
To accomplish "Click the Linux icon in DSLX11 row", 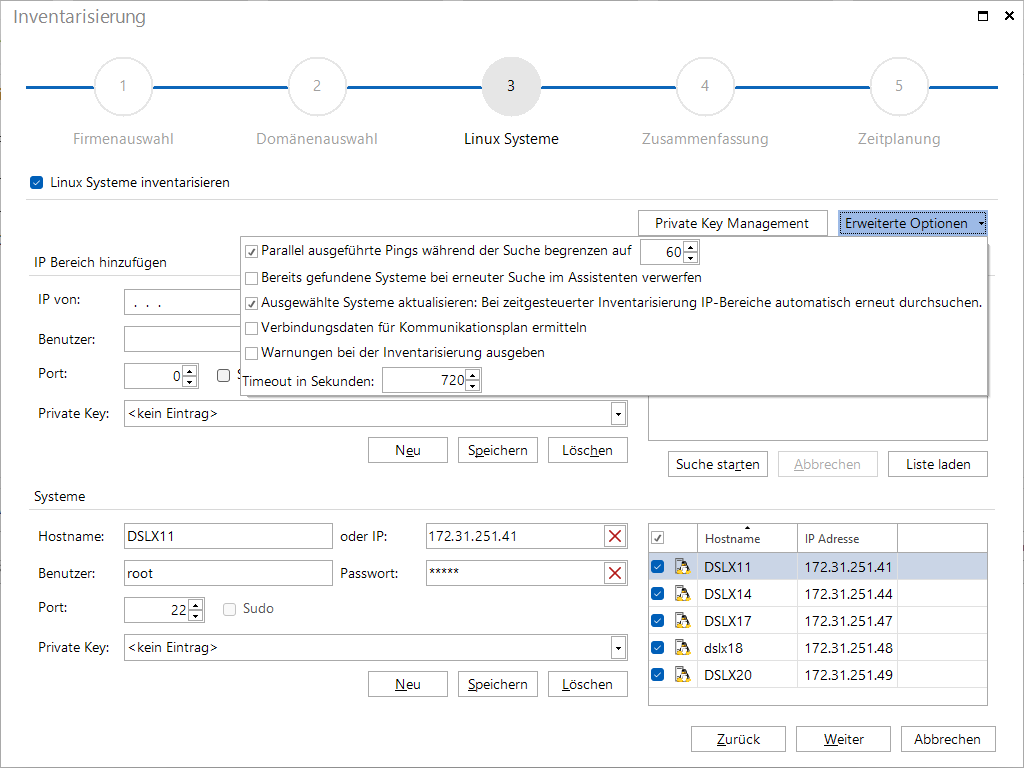I will [x=682, y=567].
